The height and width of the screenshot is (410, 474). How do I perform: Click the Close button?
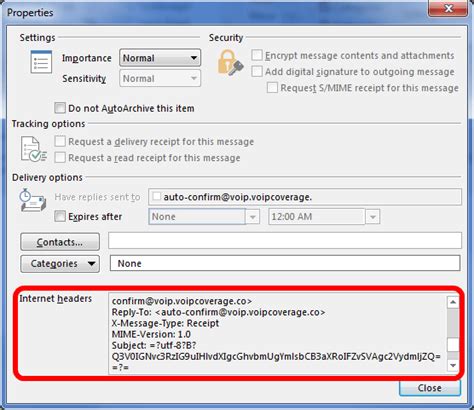pos(430,388)
